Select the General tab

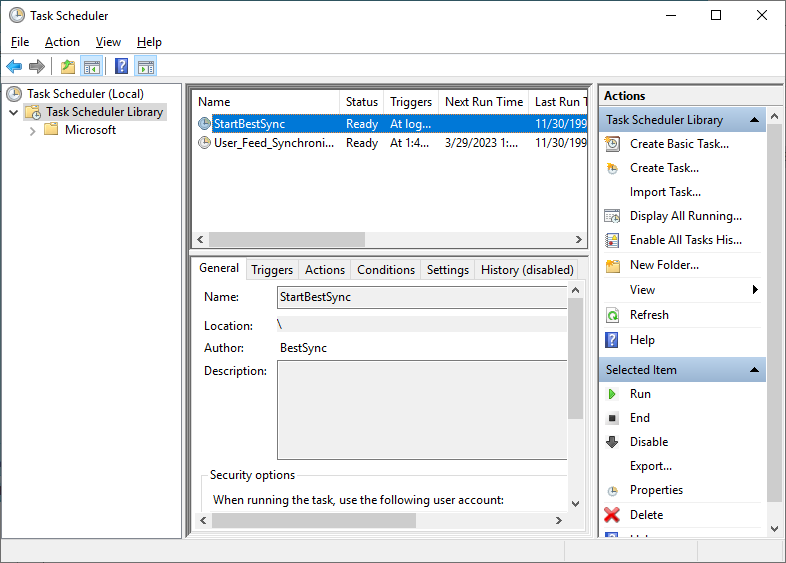(219, 268)
